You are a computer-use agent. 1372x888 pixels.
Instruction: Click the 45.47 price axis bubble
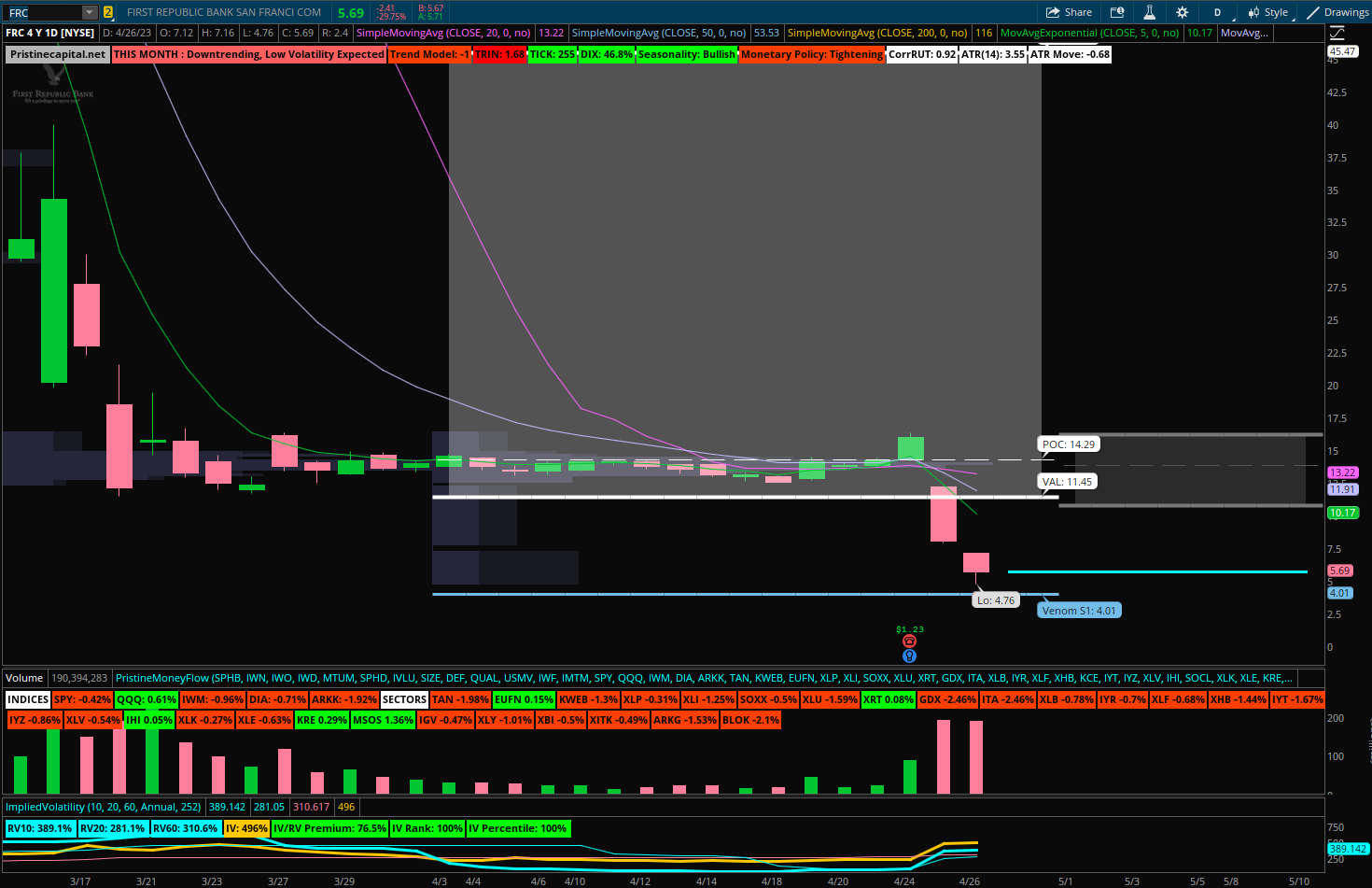tap(1343, 51)
